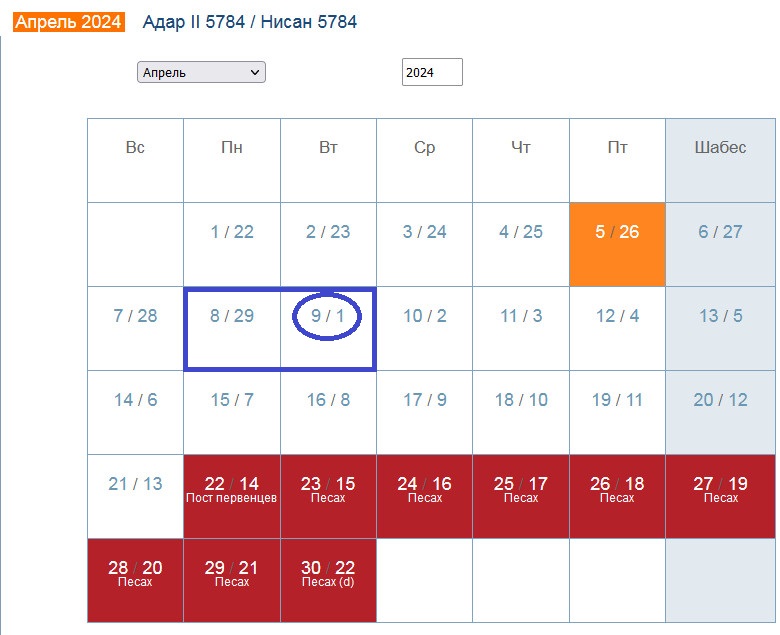Click the date 14 / 6

tap(135, 400)
